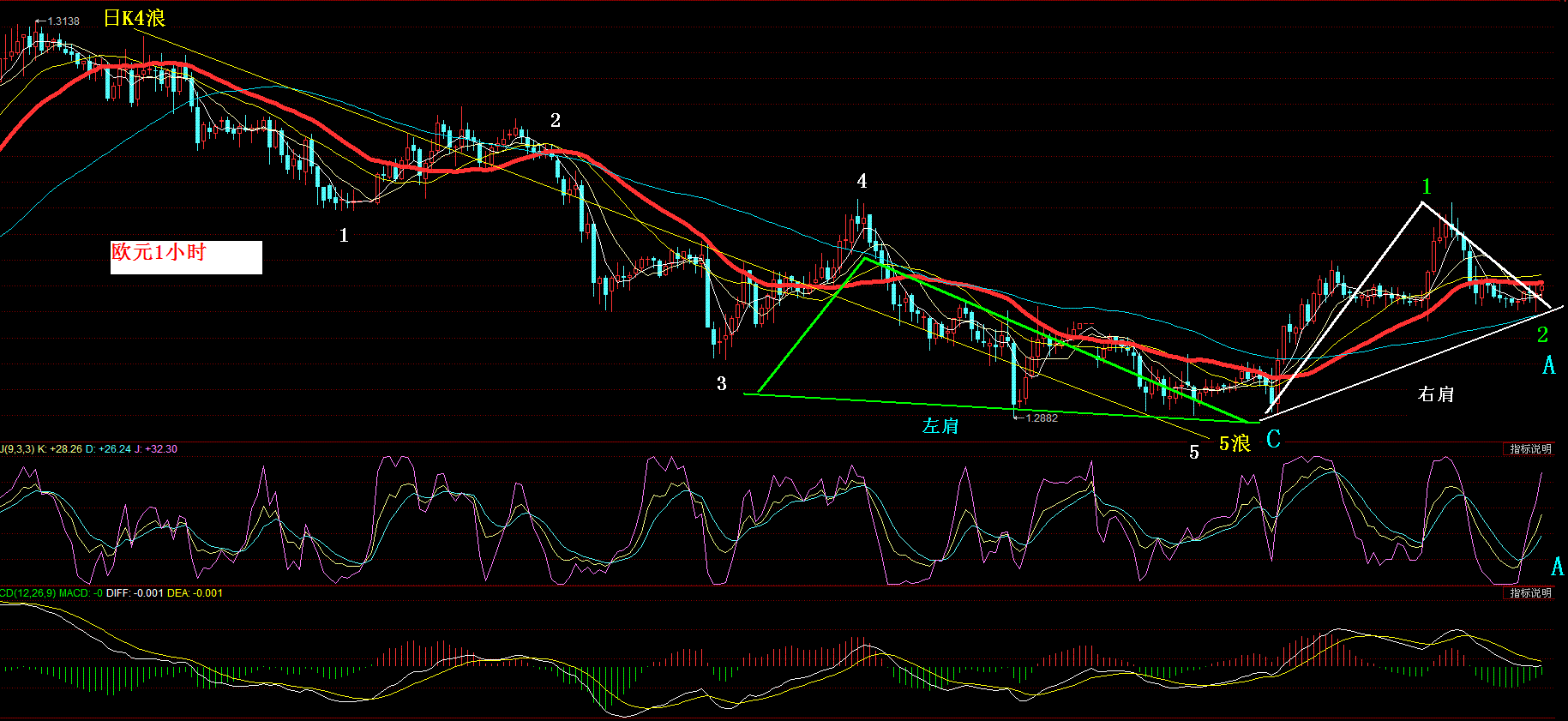This screenshot has width=1568, height=721.
Task: Click the 日K4浪 annotation text
Action: coord(135,18)
